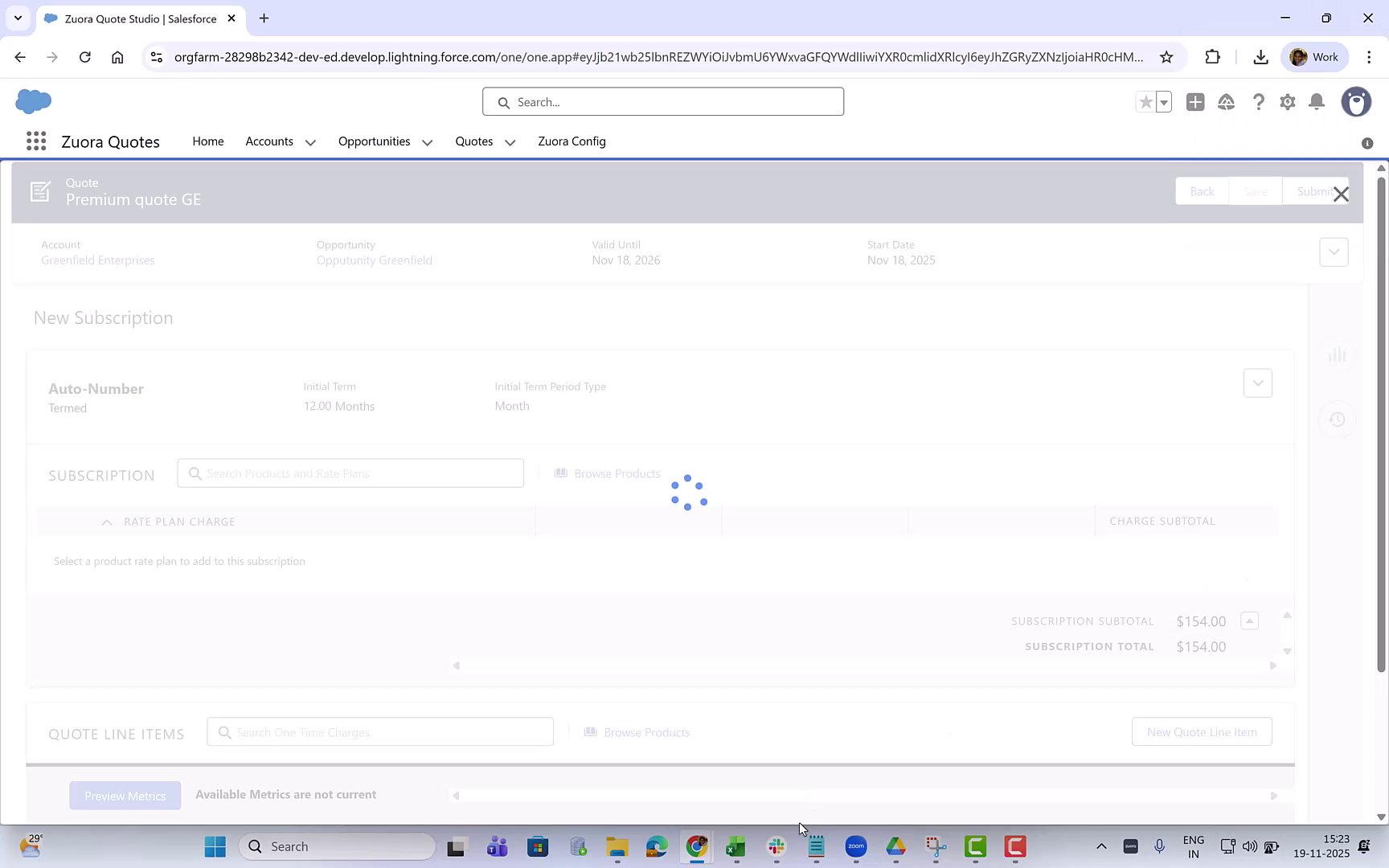Screen dimensions: 1389x868
Task: Expand the quote details header chevron
Action: [1334, 252]
